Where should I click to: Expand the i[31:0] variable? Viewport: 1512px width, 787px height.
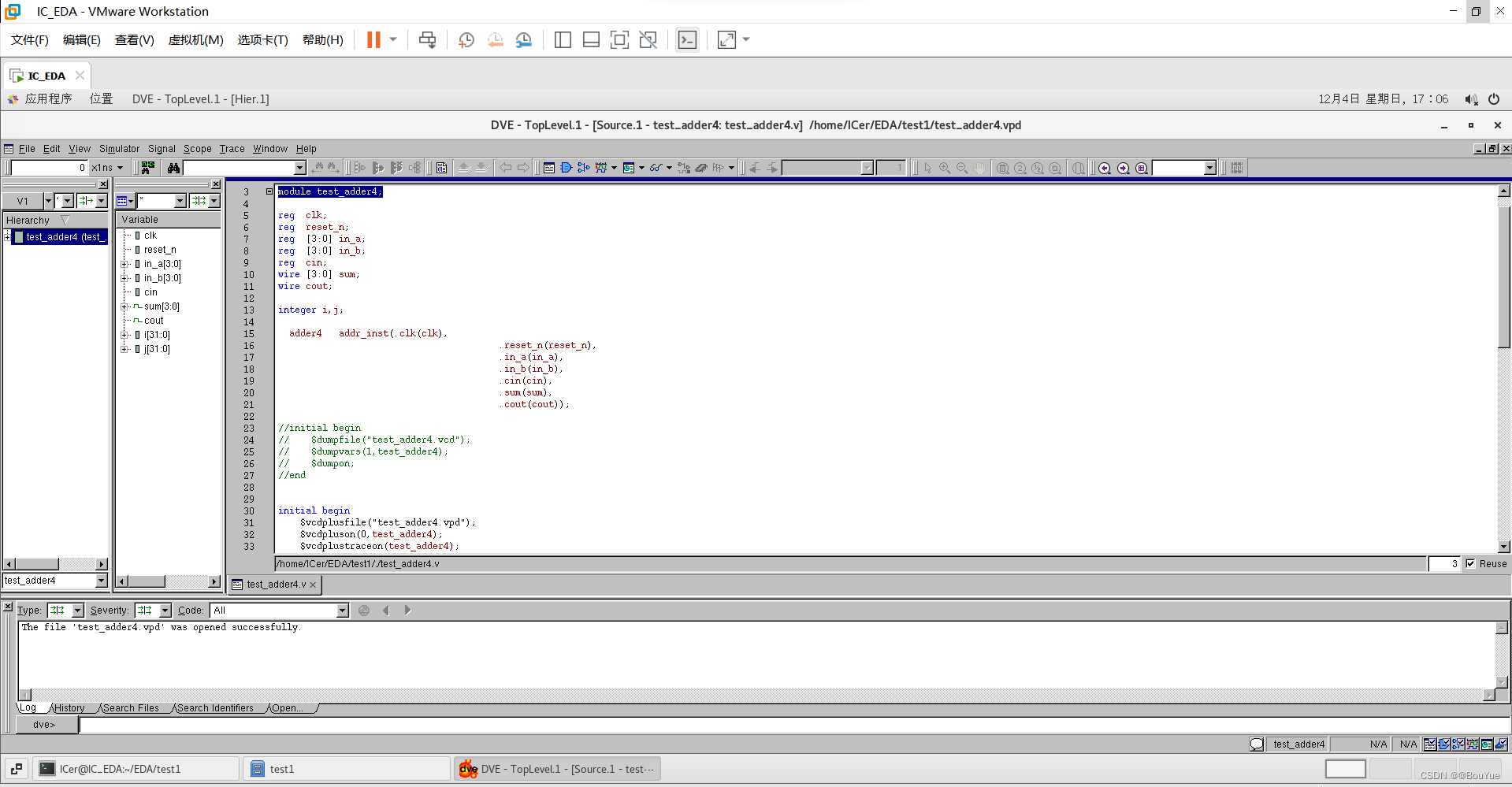124,335
